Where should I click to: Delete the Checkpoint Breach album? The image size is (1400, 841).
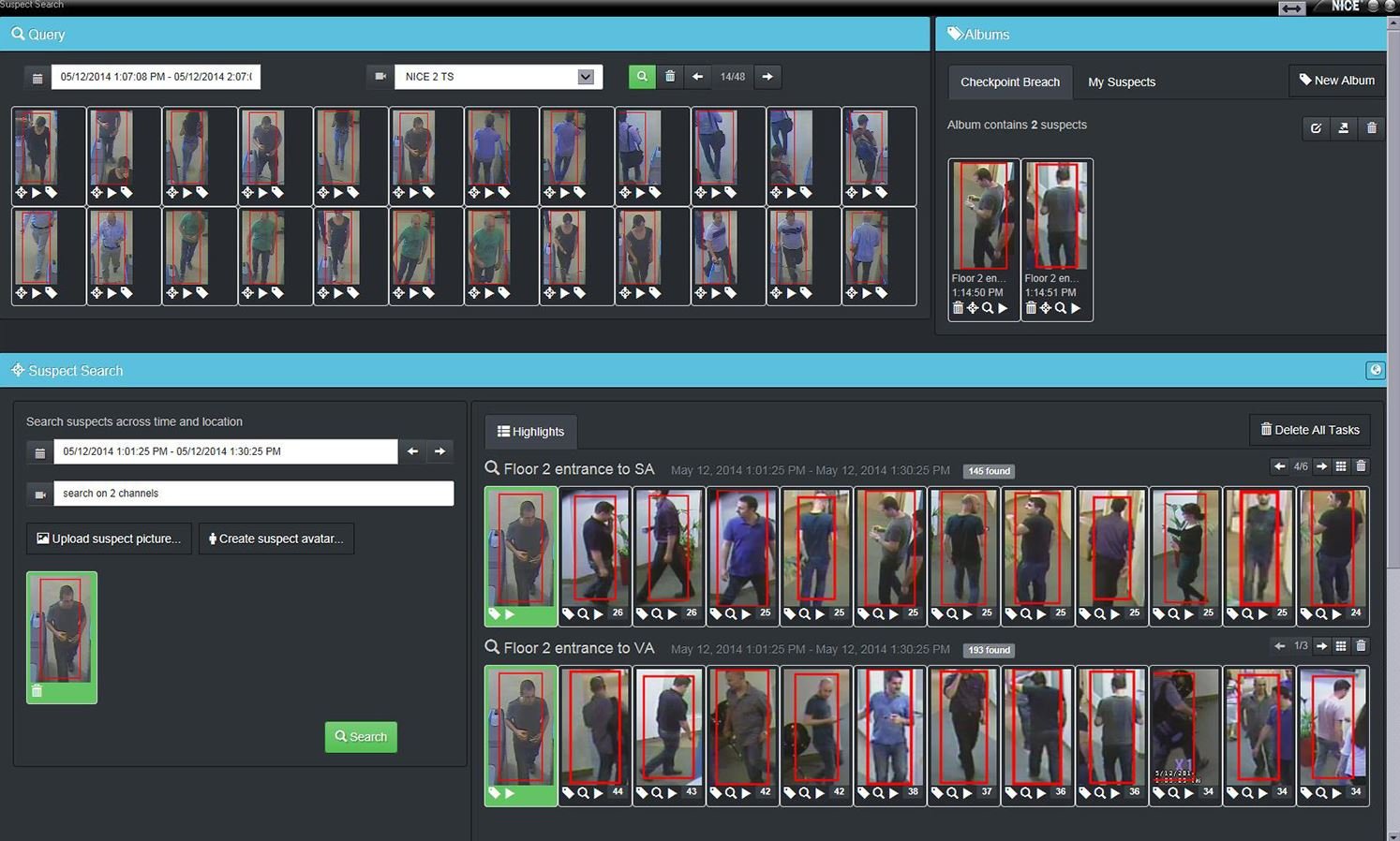(1372, 128)
